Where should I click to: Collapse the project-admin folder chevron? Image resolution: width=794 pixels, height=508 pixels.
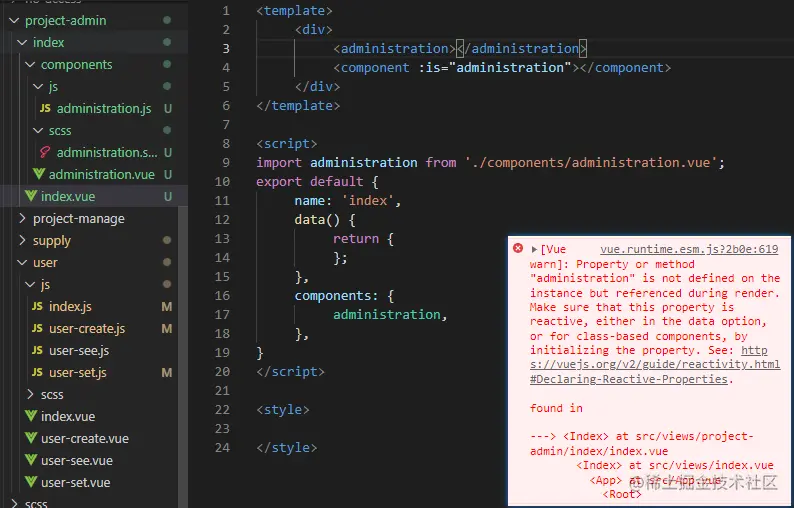(x=14, y=21)
